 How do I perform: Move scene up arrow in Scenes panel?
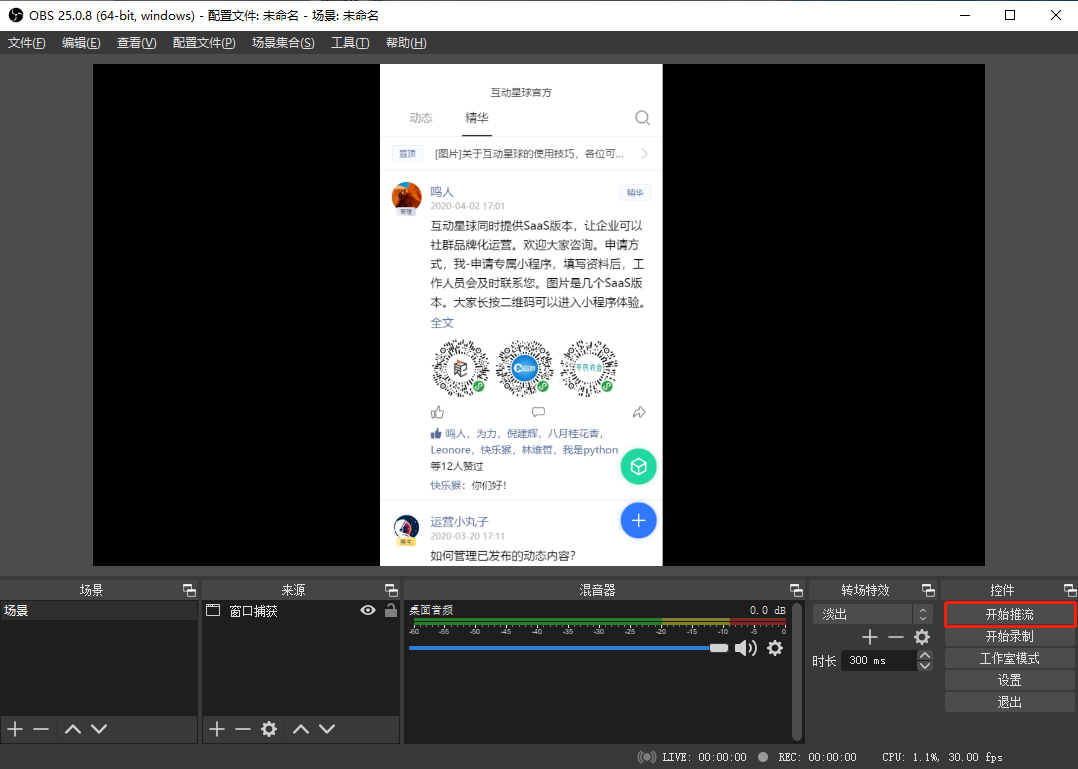click(73, 729)
